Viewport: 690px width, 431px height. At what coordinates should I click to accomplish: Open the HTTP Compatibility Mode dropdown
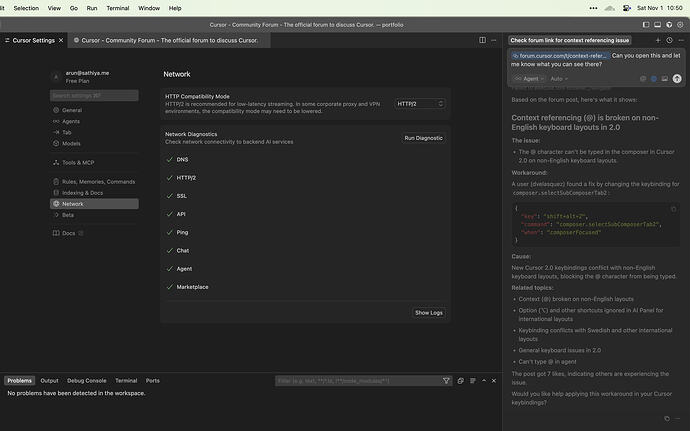pos(420,104)
